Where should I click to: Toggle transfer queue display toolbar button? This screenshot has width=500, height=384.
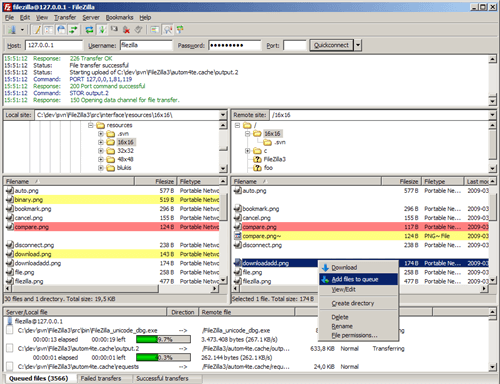73,30
